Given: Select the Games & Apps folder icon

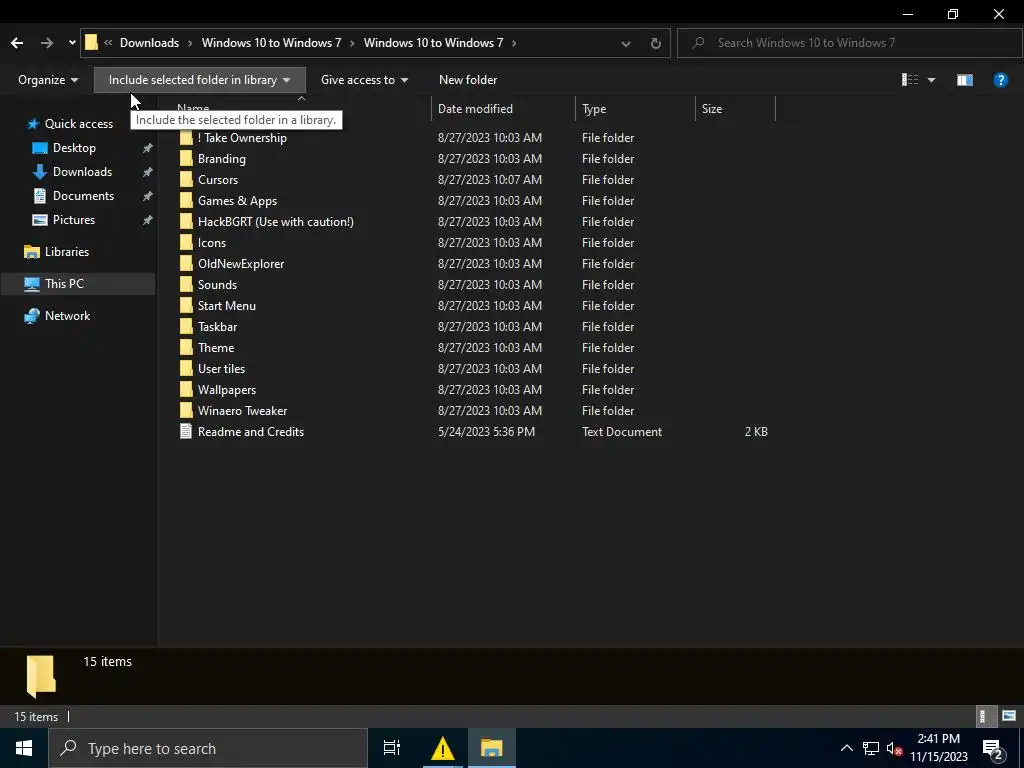Looking at the screenshot, I should (x=187, y=200).
